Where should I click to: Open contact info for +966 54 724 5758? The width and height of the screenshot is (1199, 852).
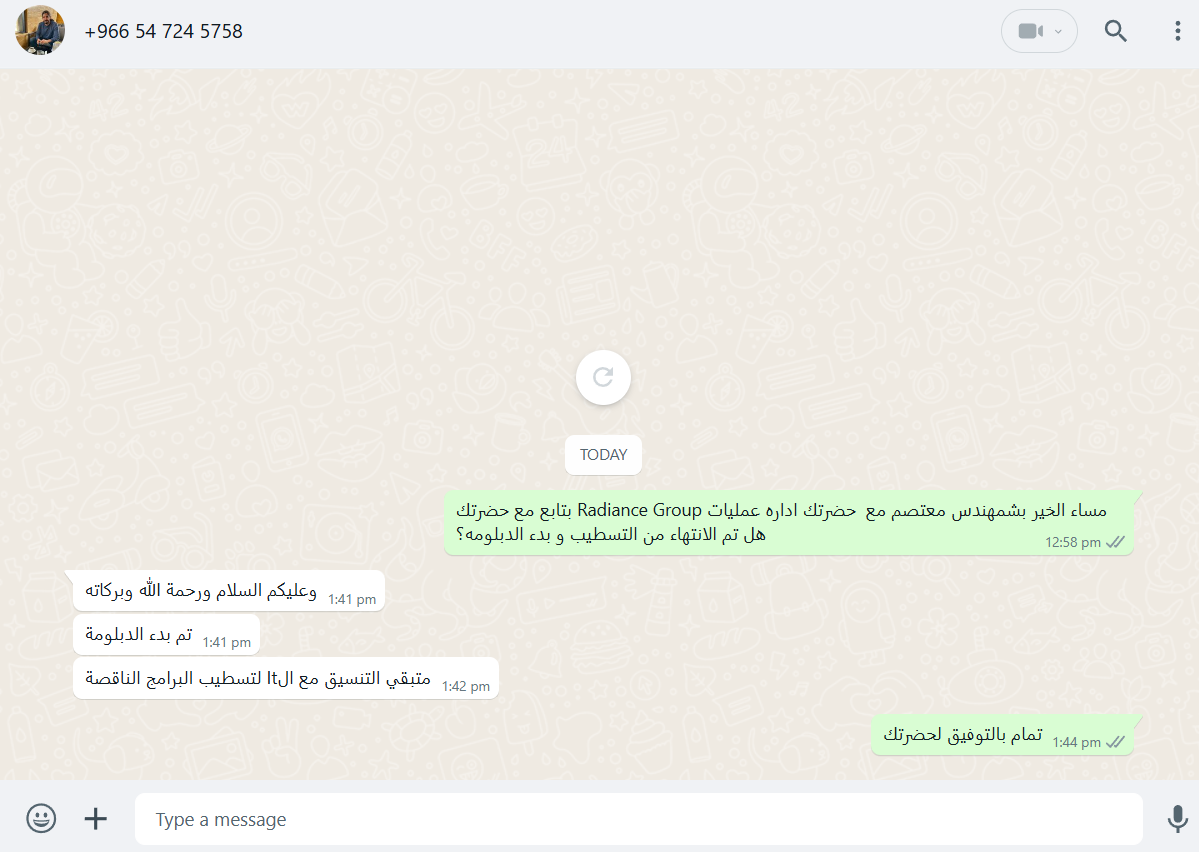(164, 31)
